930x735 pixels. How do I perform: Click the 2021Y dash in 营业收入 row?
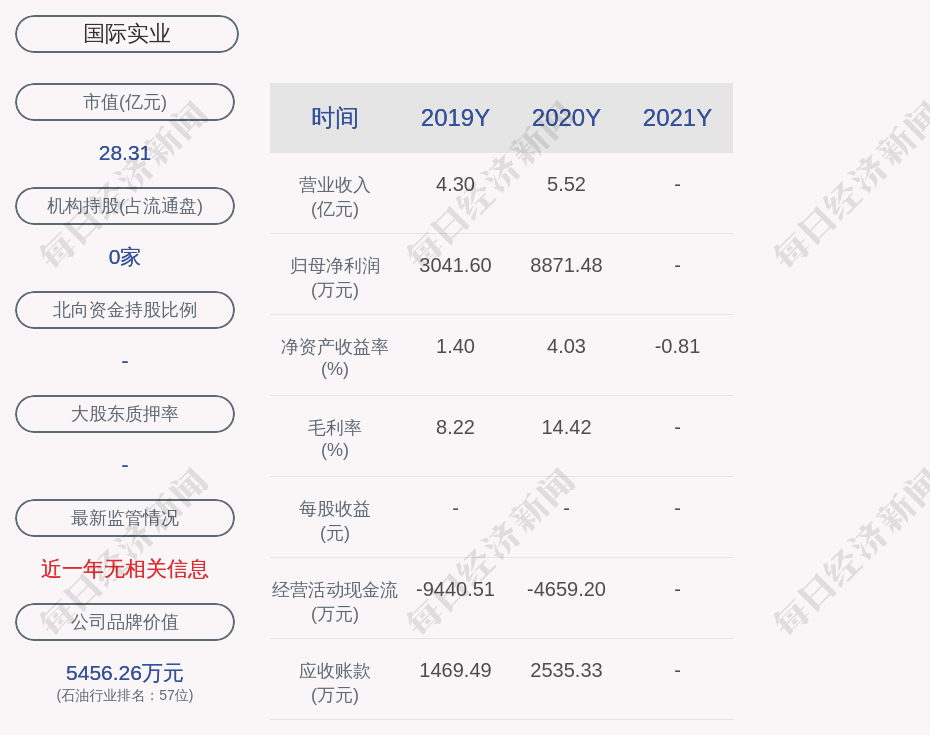(x=677, y=184)
